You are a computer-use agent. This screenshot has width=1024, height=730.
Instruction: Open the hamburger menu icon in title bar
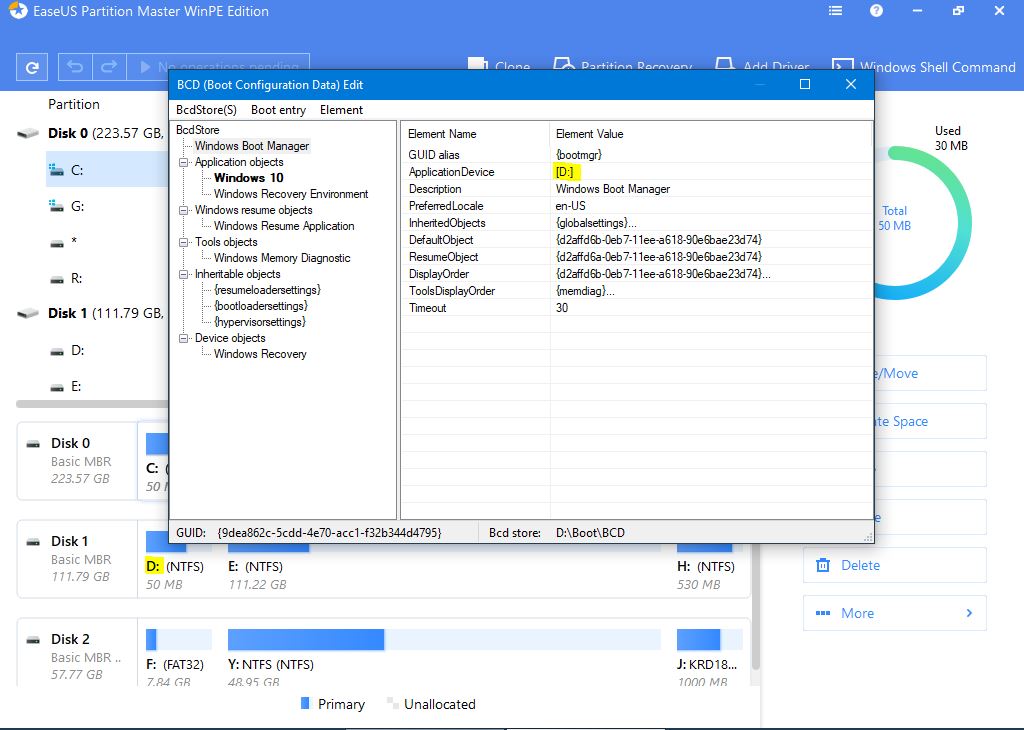(x=836, y=11)
